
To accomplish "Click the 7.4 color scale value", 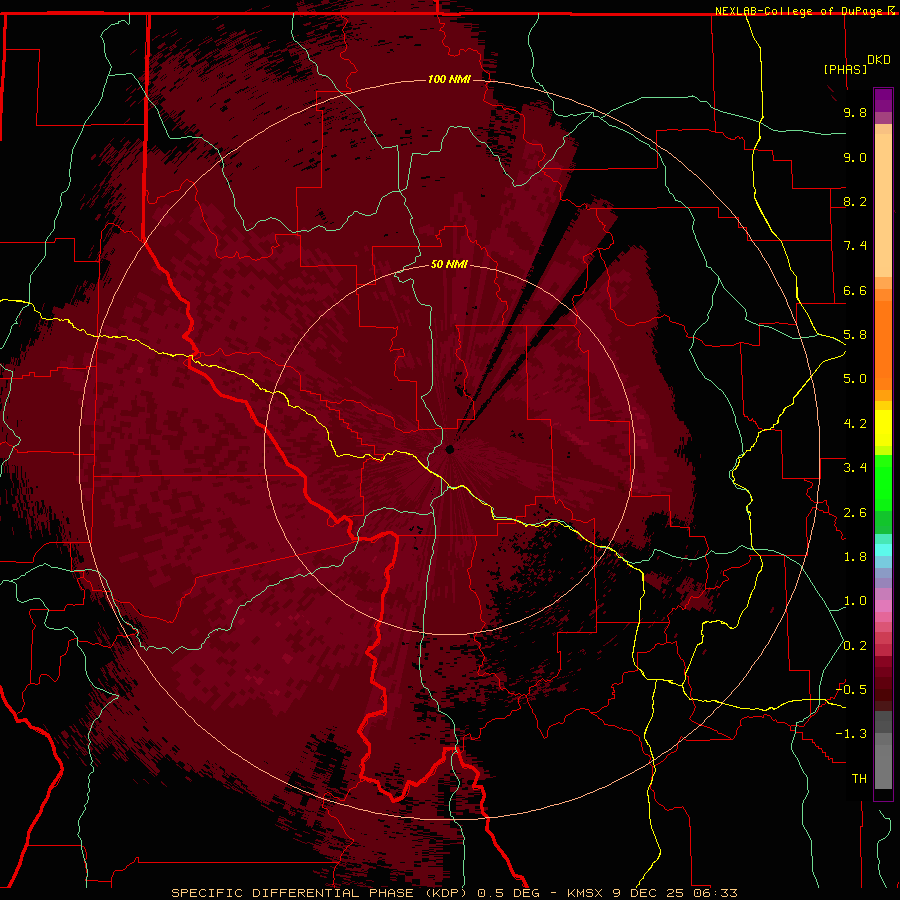I will click(855, 246).
